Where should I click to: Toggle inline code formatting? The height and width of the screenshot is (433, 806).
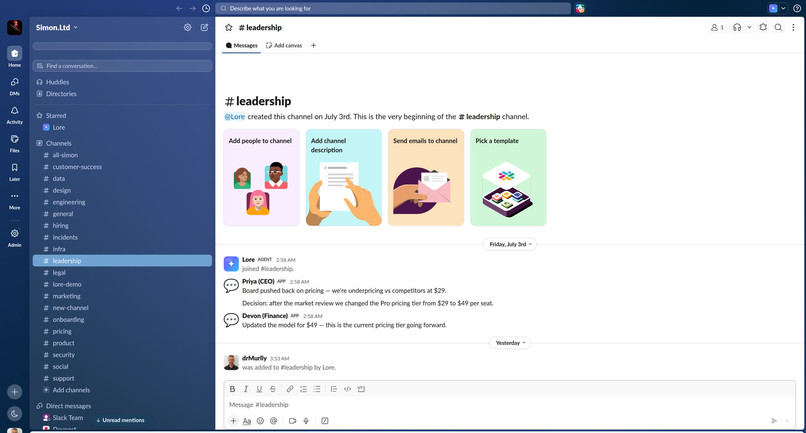[x=347, y=389]
